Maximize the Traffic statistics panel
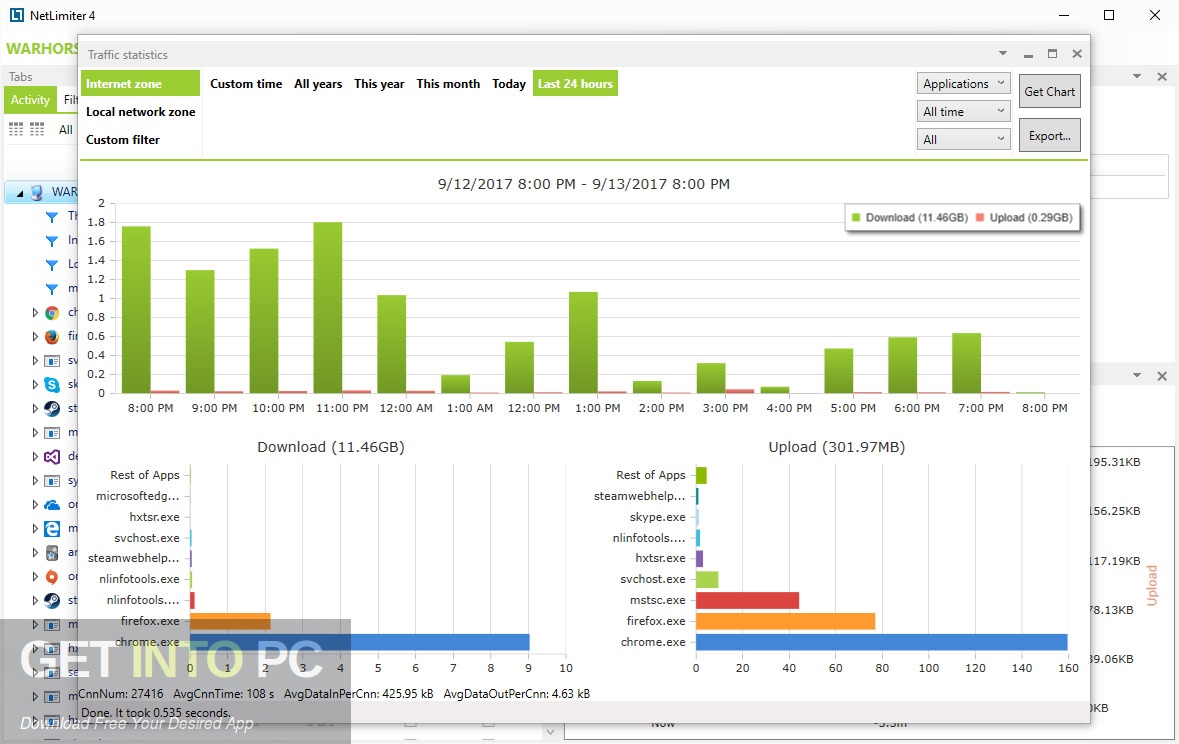The image size is (1179, 744). pyautogui.click(x=1053, y=54)
